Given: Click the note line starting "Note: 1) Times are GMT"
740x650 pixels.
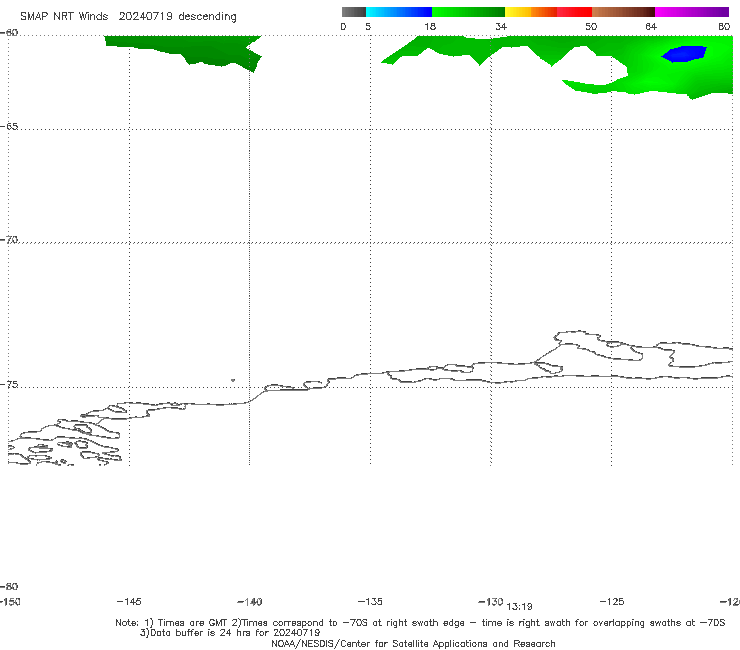Looking at the screenshot, I should (x=420, y=623).
